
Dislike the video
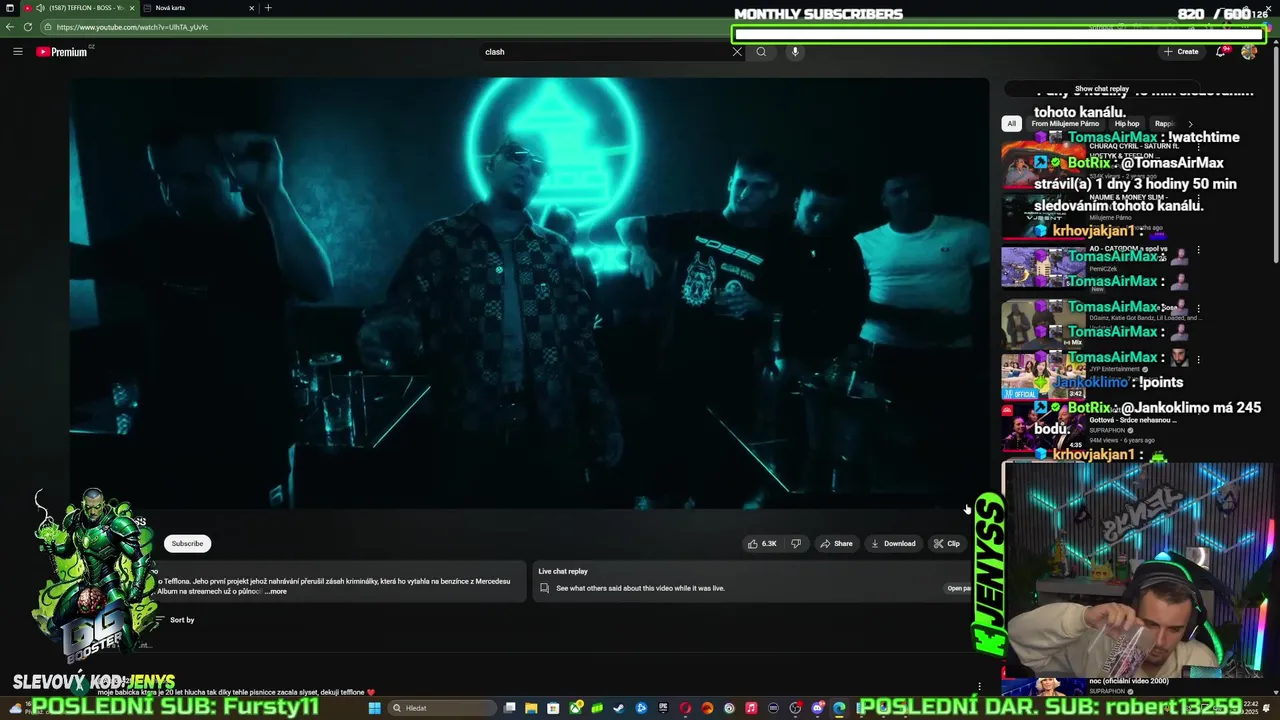point(796,543)
